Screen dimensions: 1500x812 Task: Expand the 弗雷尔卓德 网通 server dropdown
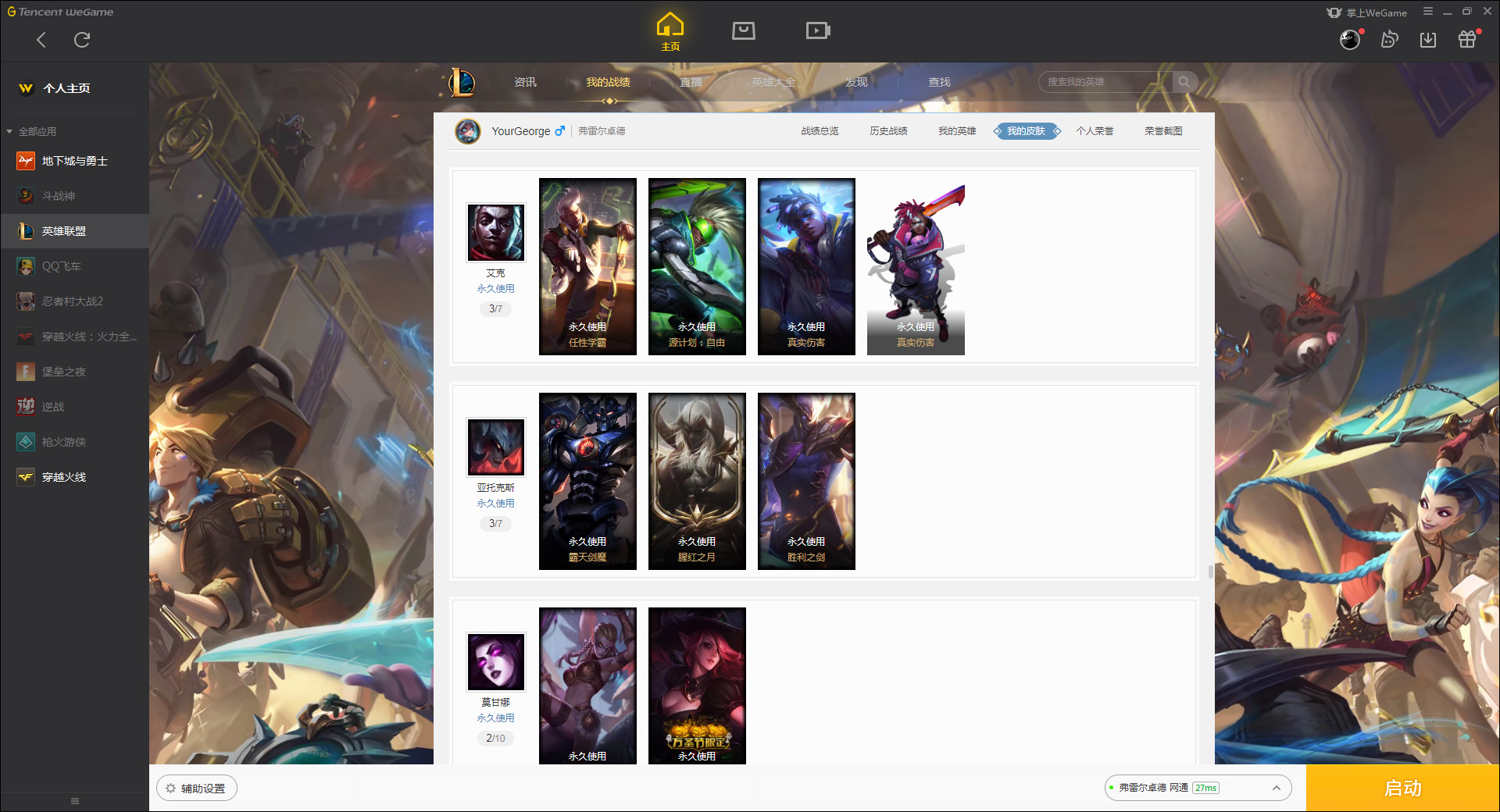1198,788
